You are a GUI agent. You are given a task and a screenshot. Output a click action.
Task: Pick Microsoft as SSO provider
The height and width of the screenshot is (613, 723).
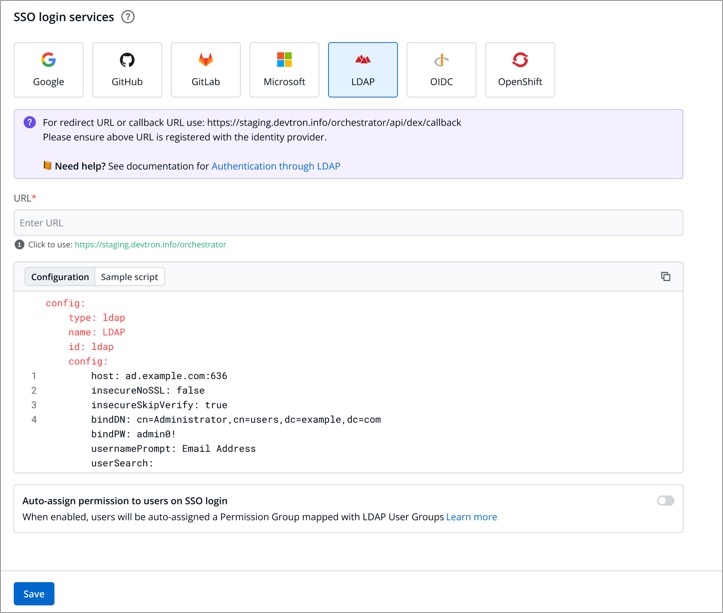pyautogui.click(x=284, y=70)
